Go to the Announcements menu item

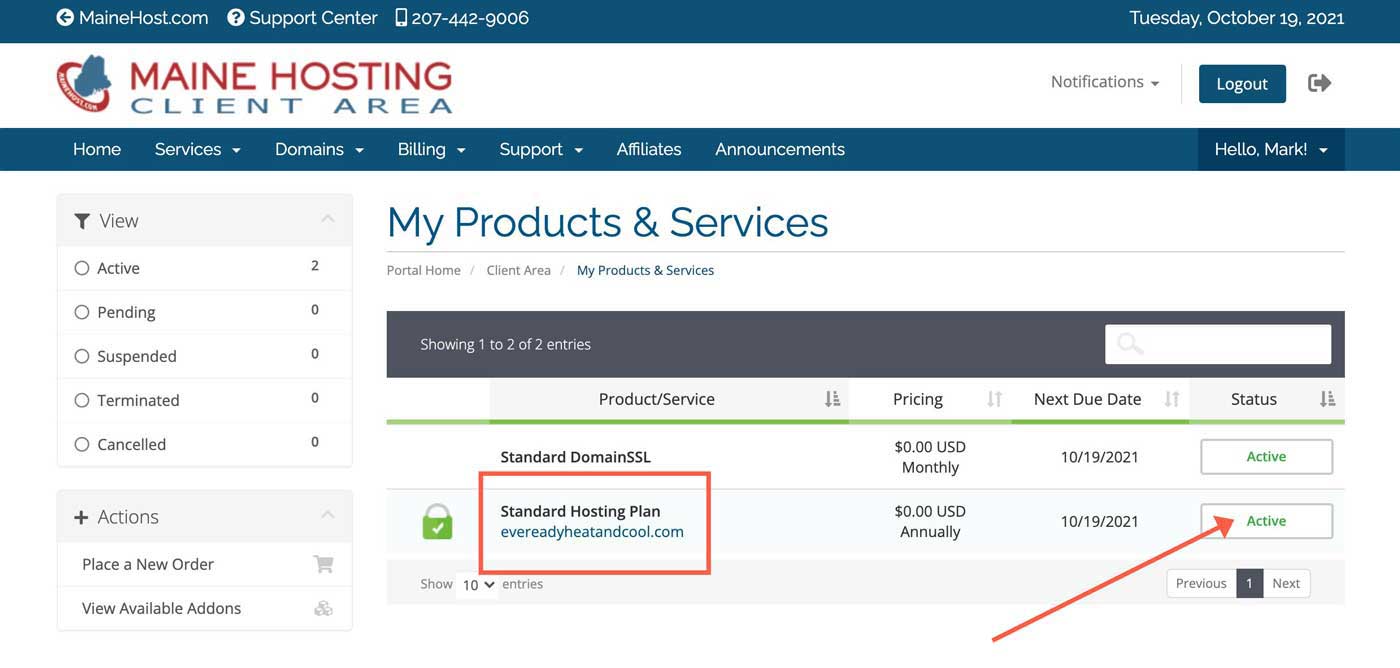coord(779,150)
